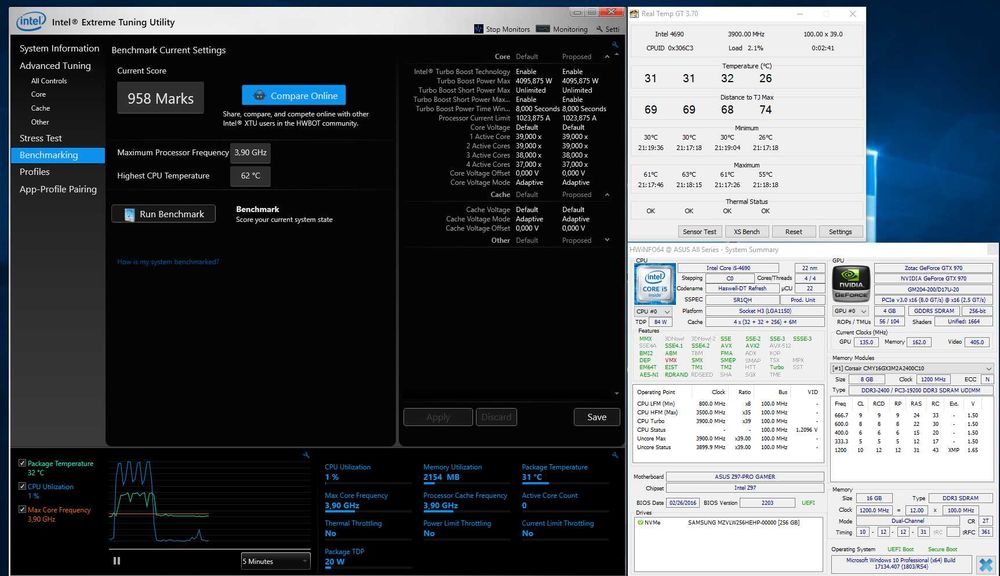Select Core under Advanced Tuning

point(38,94)
